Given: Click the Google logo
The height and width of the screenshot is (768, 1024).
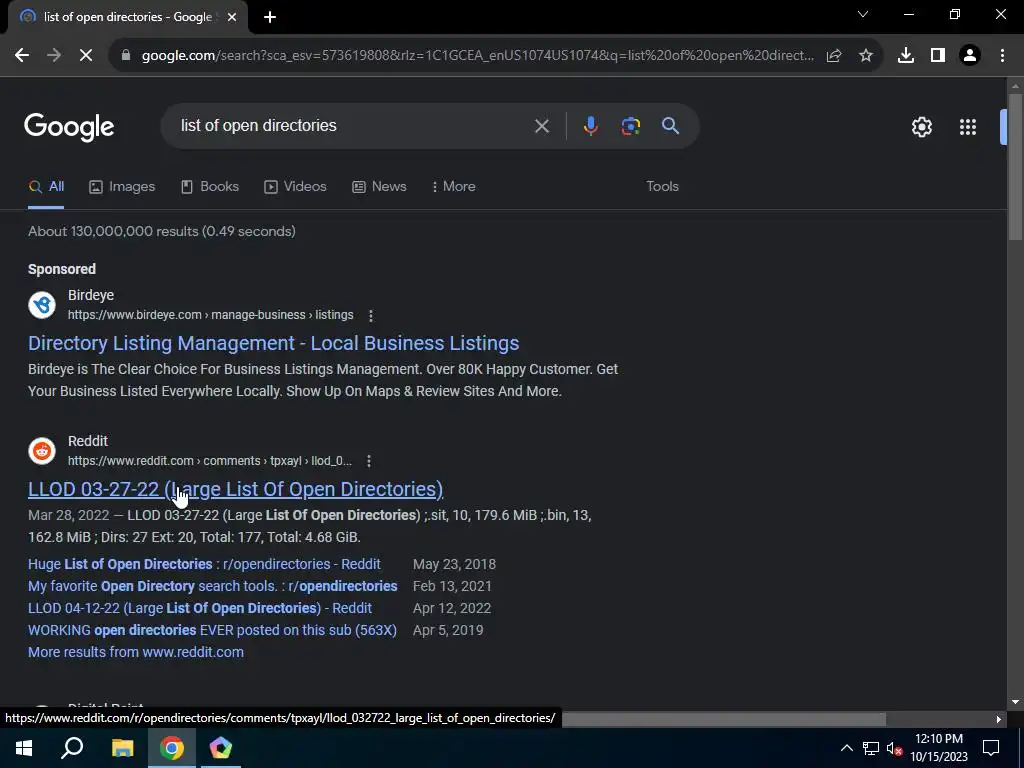Looking at the screenshot, I should pos(69,127).
